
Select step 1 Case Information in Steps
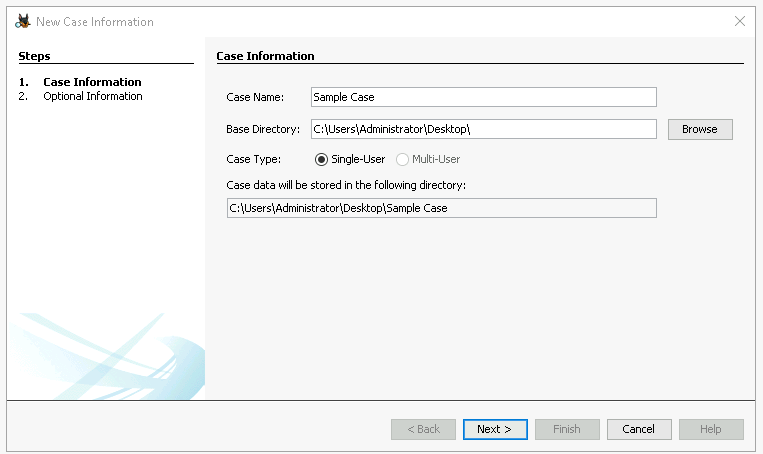92,82
